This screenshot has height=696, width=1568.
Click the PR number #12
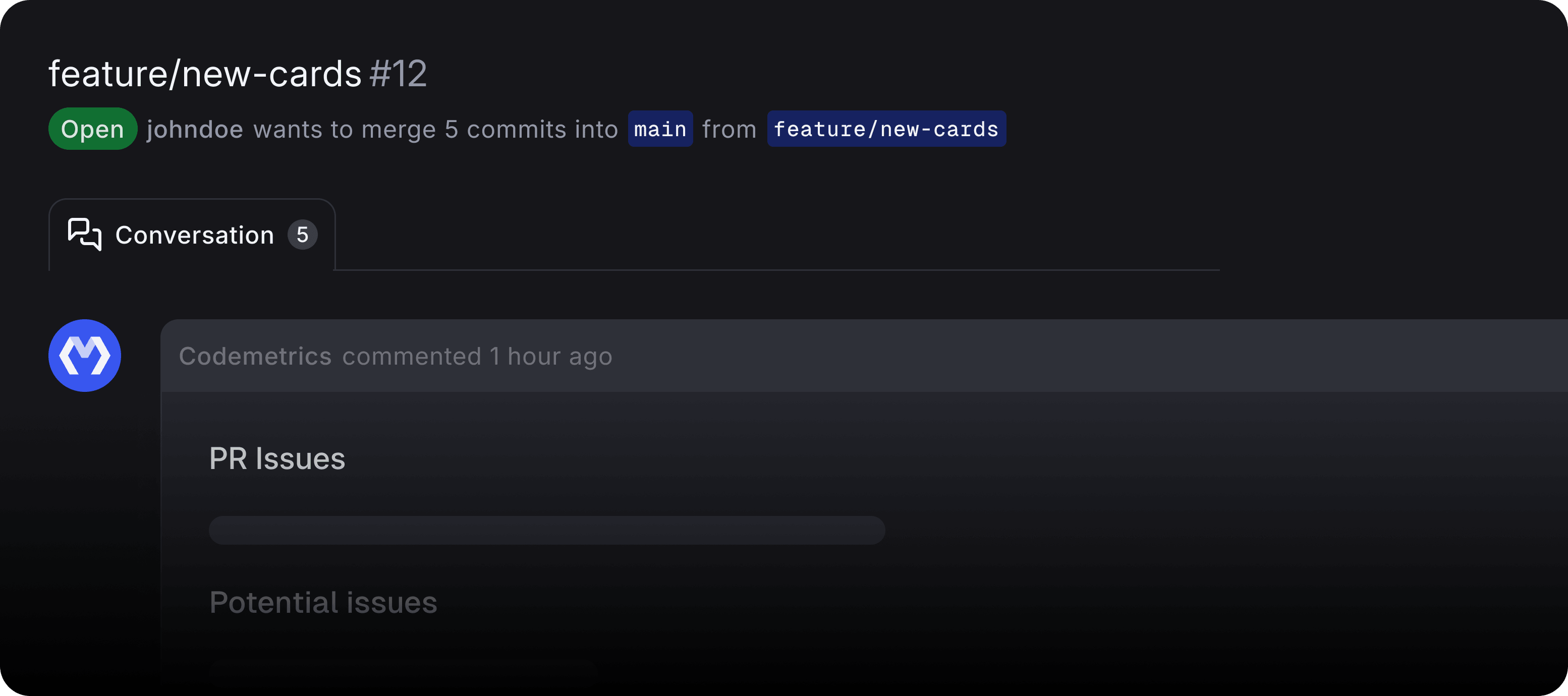click(398, 73)
